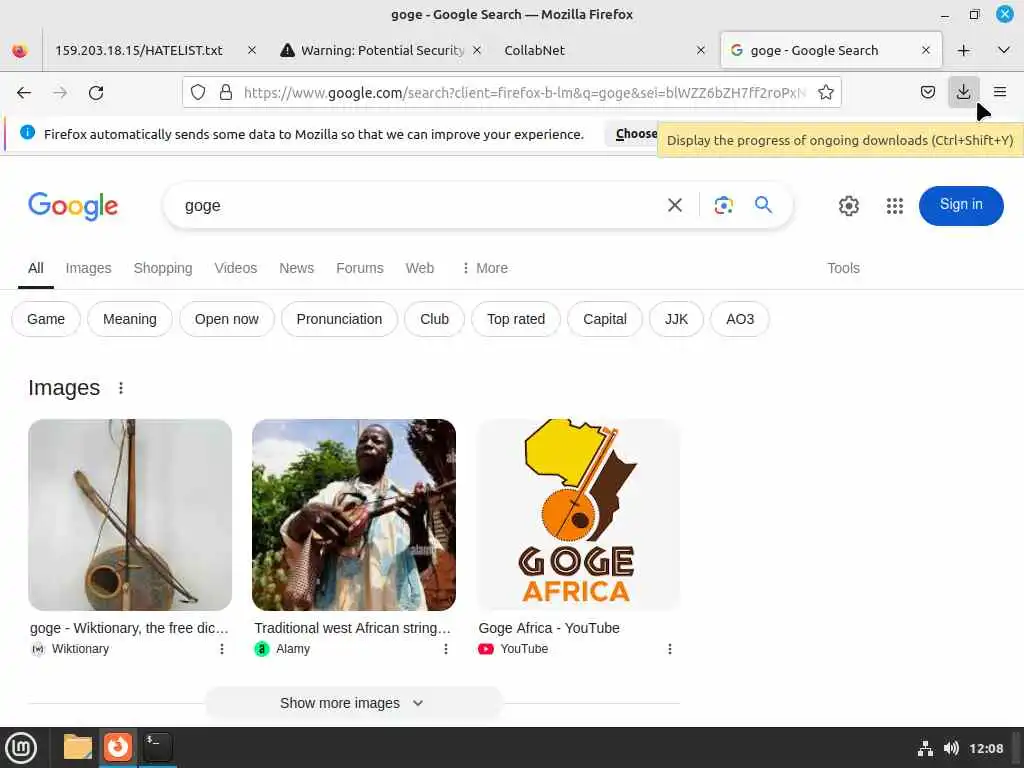Open options for the Images section
Image resolution: width=1024 pixels, height=768 pixels.
tap(121, 388)
